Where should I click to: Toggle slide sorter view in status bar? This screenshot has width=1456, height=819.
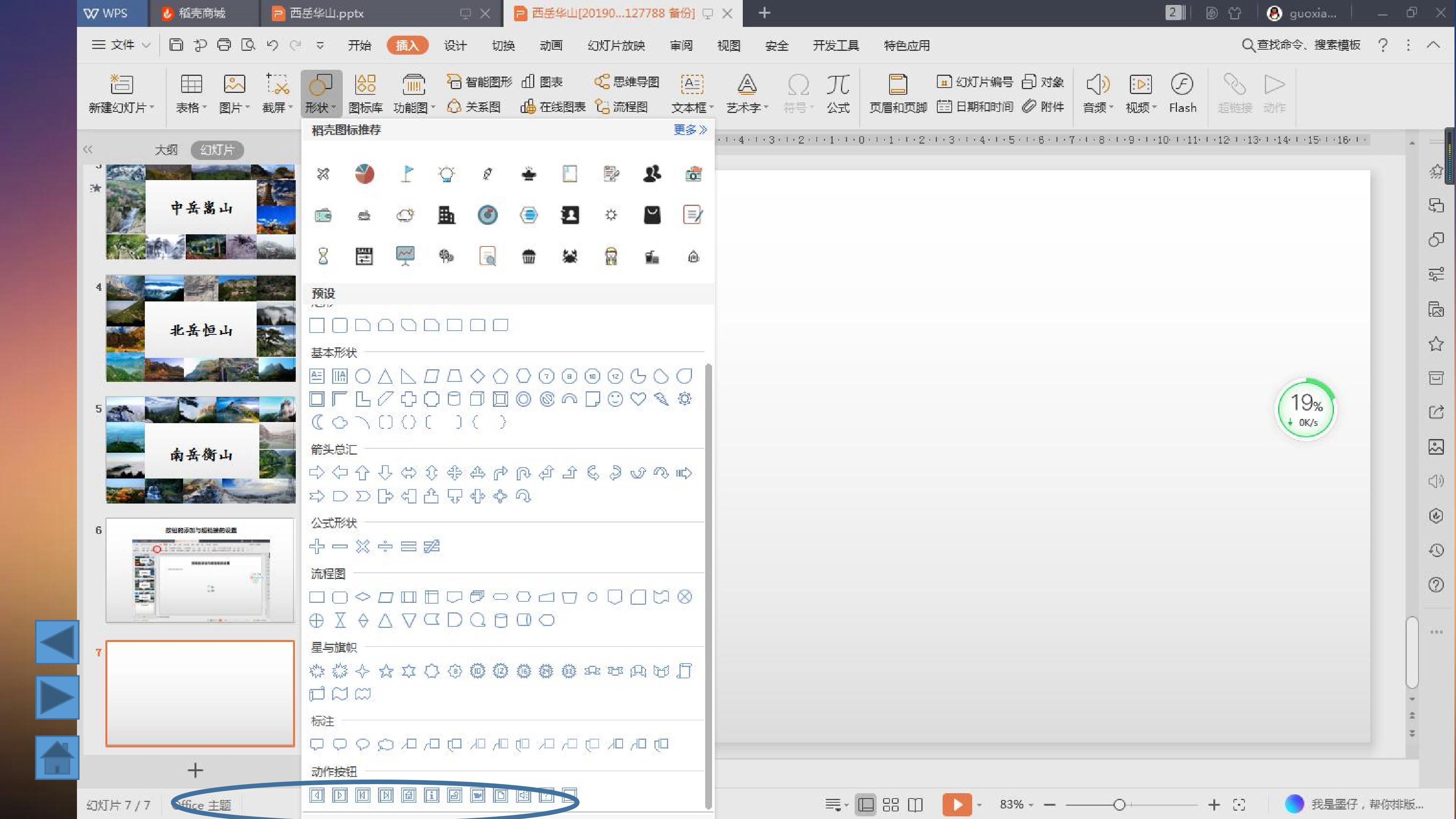tap(891, 804)
